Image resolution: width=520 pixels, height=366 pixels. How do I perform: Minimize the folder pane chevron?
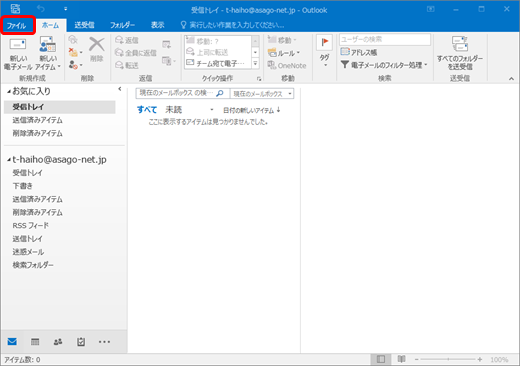[120, 89]
